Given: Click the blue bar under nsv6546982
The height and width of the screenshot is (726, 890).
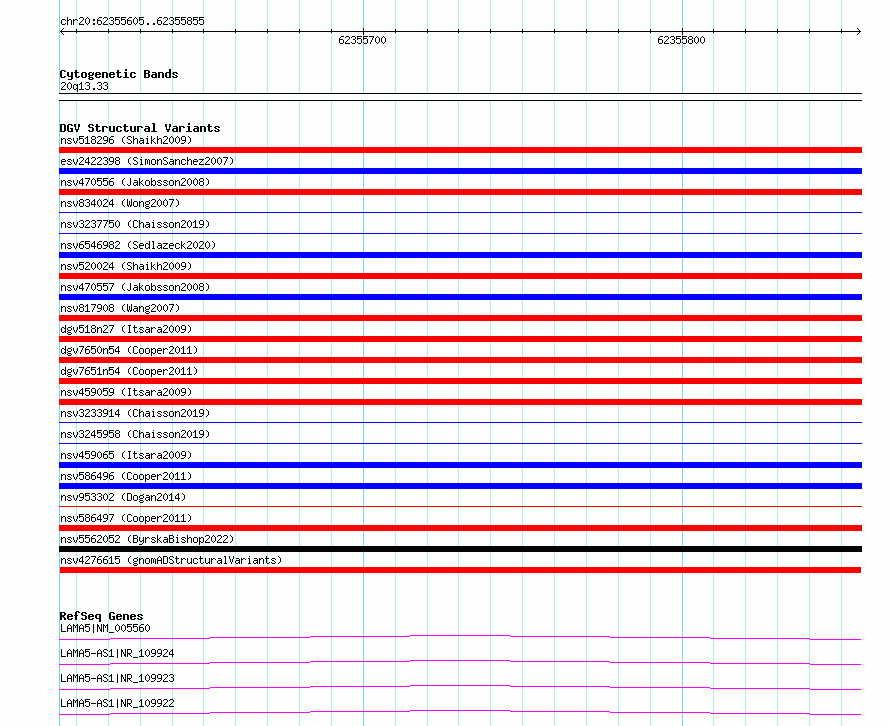Looking at the screenshot, I should coord(460,255).
